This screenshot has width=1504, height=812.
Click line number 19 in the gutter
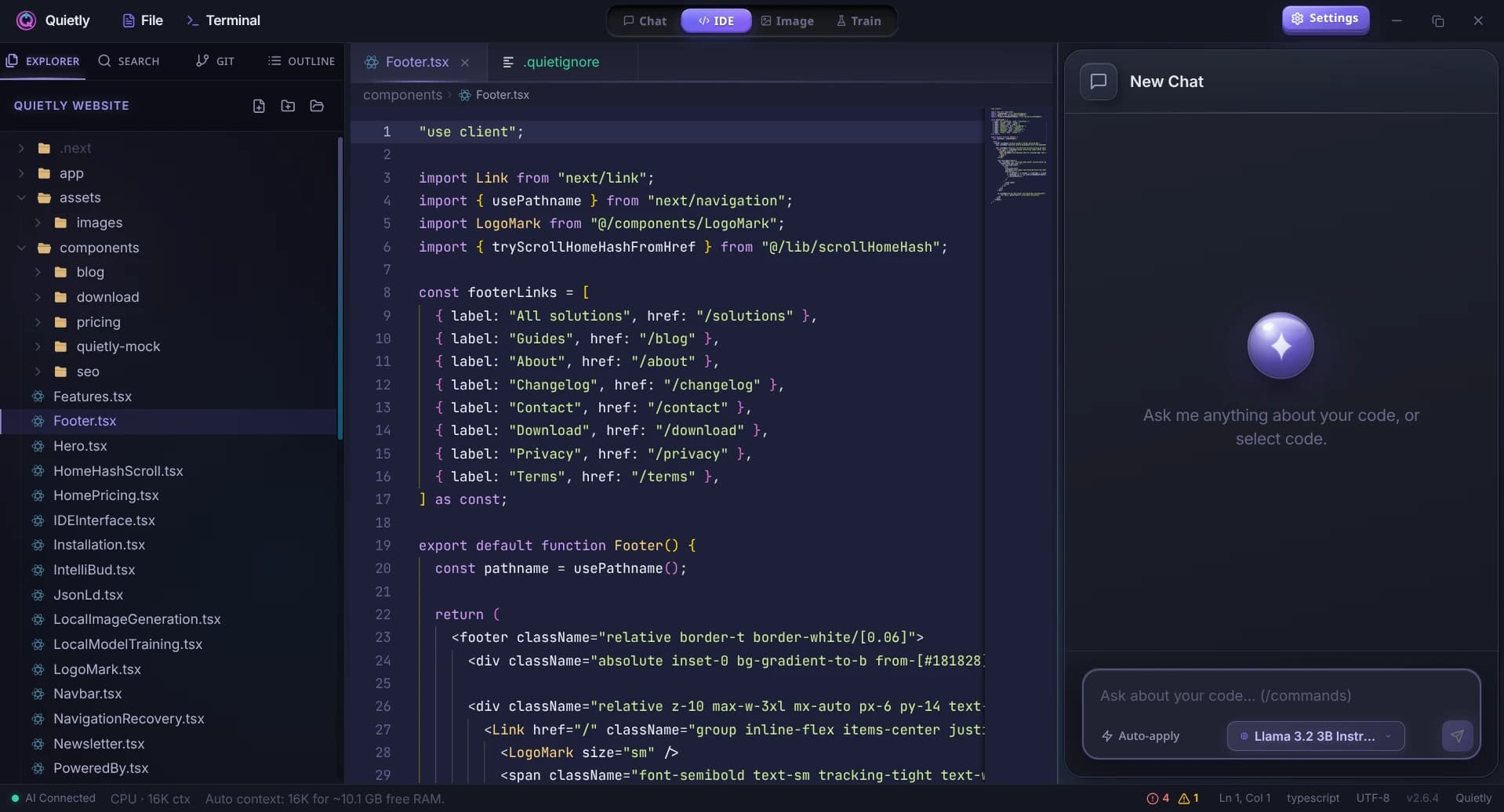[x=383, y=546]
